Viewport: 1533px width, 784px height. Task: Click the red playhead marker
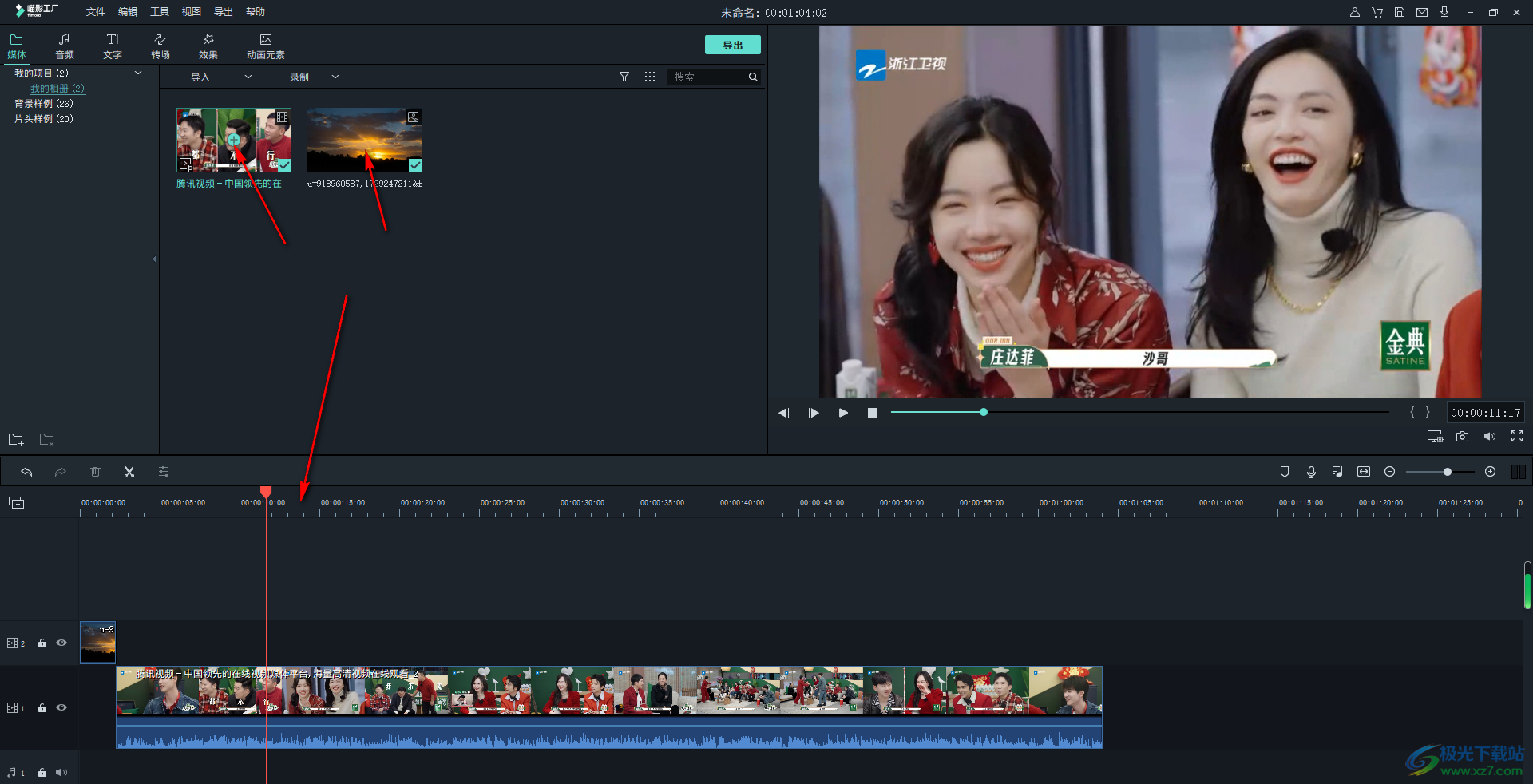[266, 492]
